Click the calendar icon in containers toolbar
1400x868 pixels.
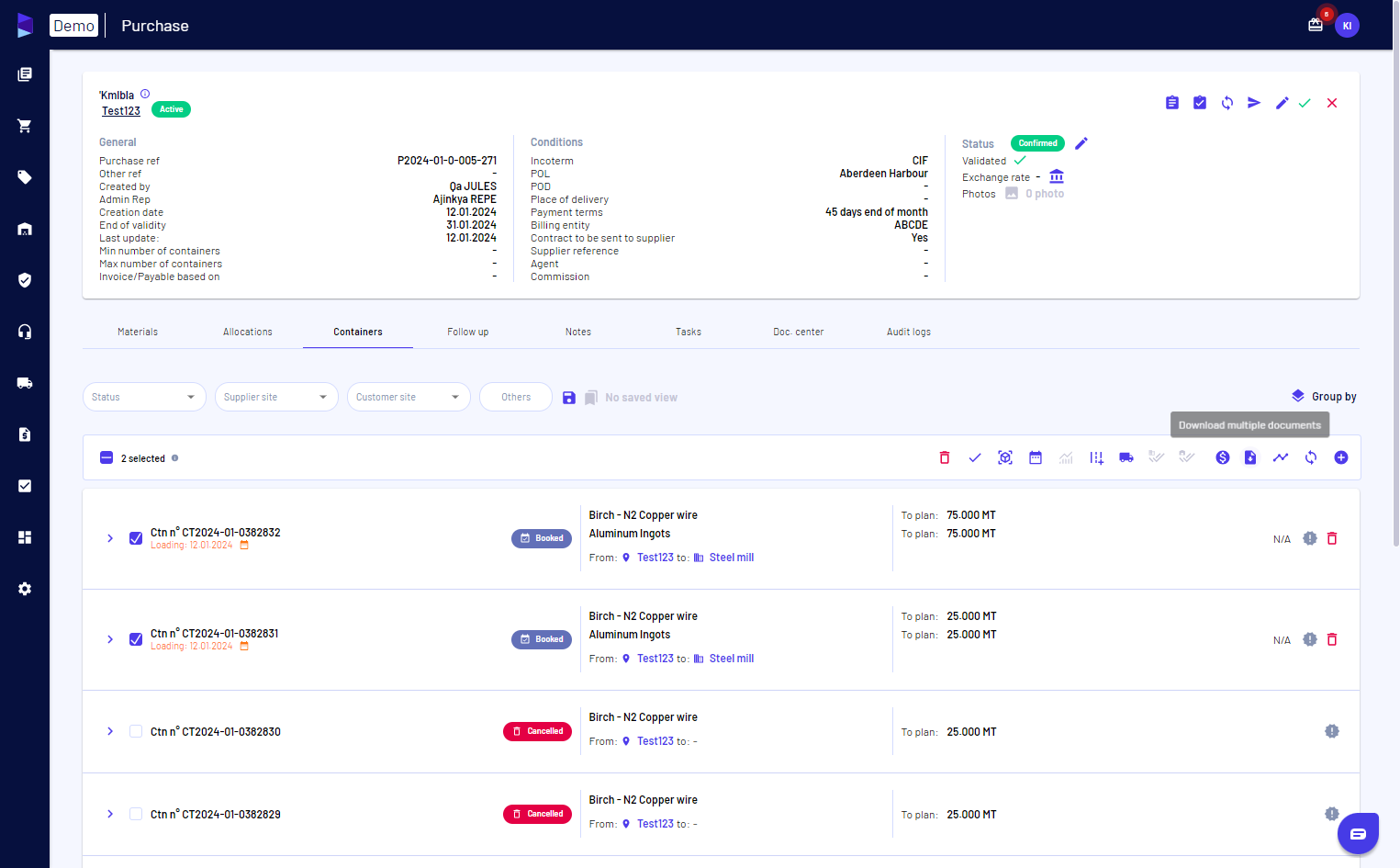coord(1036,457)
